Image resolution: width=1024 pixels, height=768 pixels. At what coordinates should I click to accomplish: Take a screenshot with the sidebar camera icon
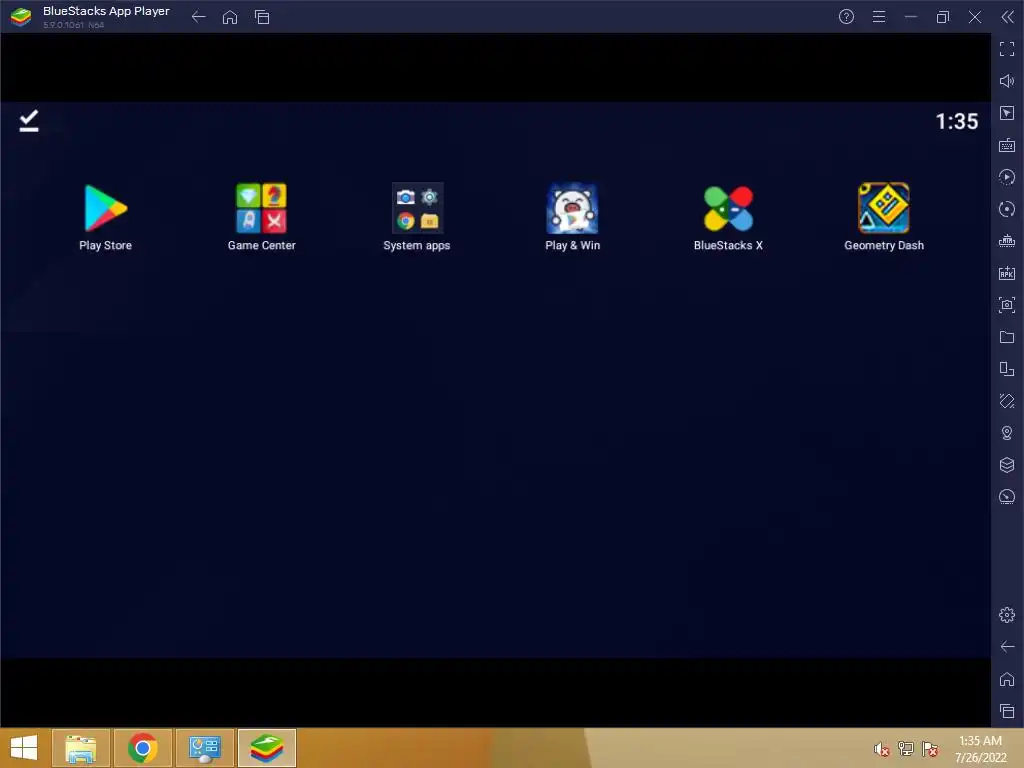pos(1007,305)
